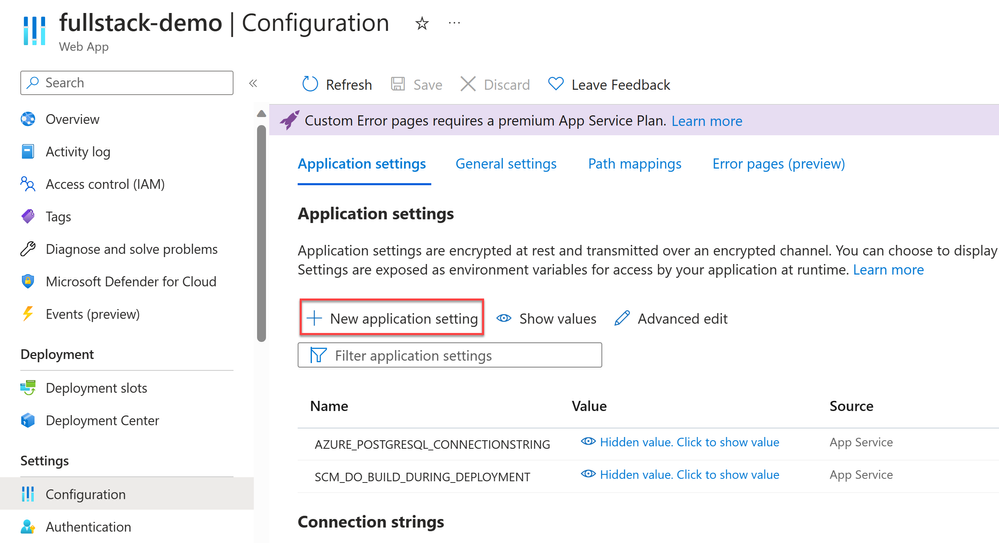Switch to the General settings tab
Screen dimensions: 999x543
(x=506, y=164)
